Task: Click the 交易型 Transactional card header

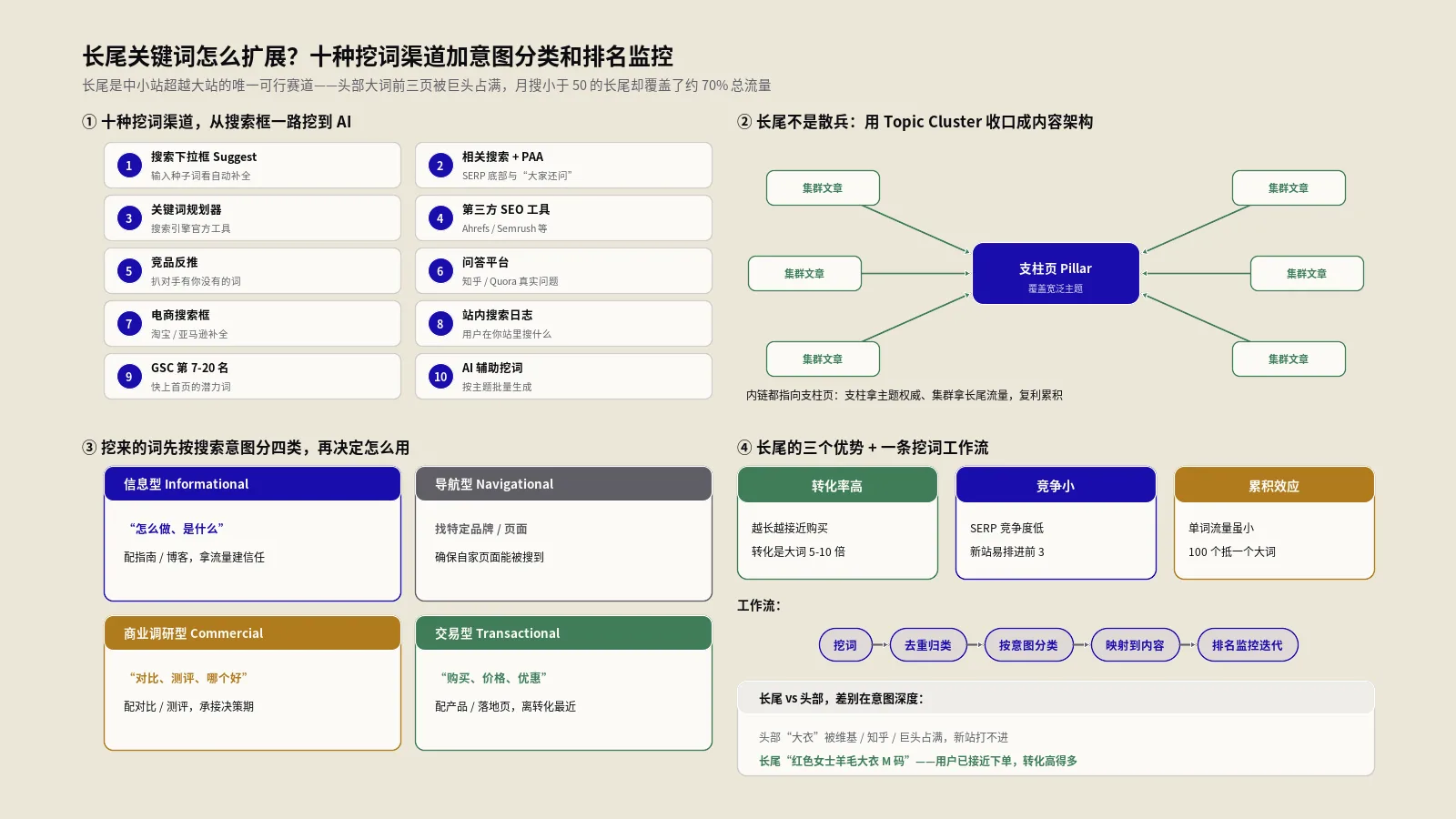Action: [563, 633]
